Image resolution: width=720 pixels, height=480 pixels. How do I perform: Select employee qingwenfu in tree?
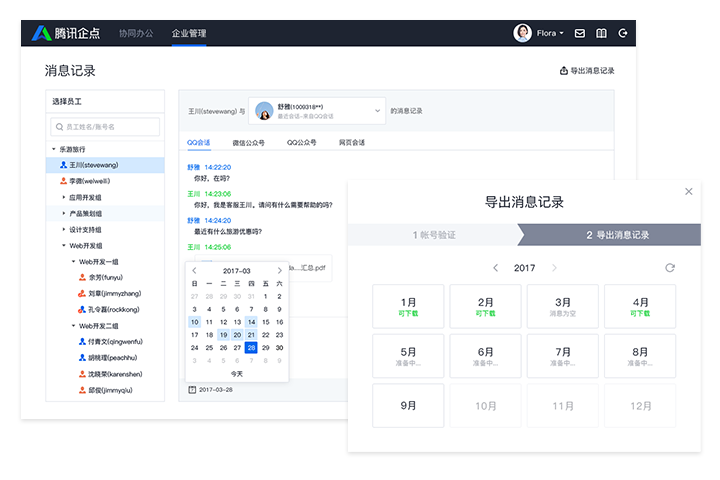point(111,342)
